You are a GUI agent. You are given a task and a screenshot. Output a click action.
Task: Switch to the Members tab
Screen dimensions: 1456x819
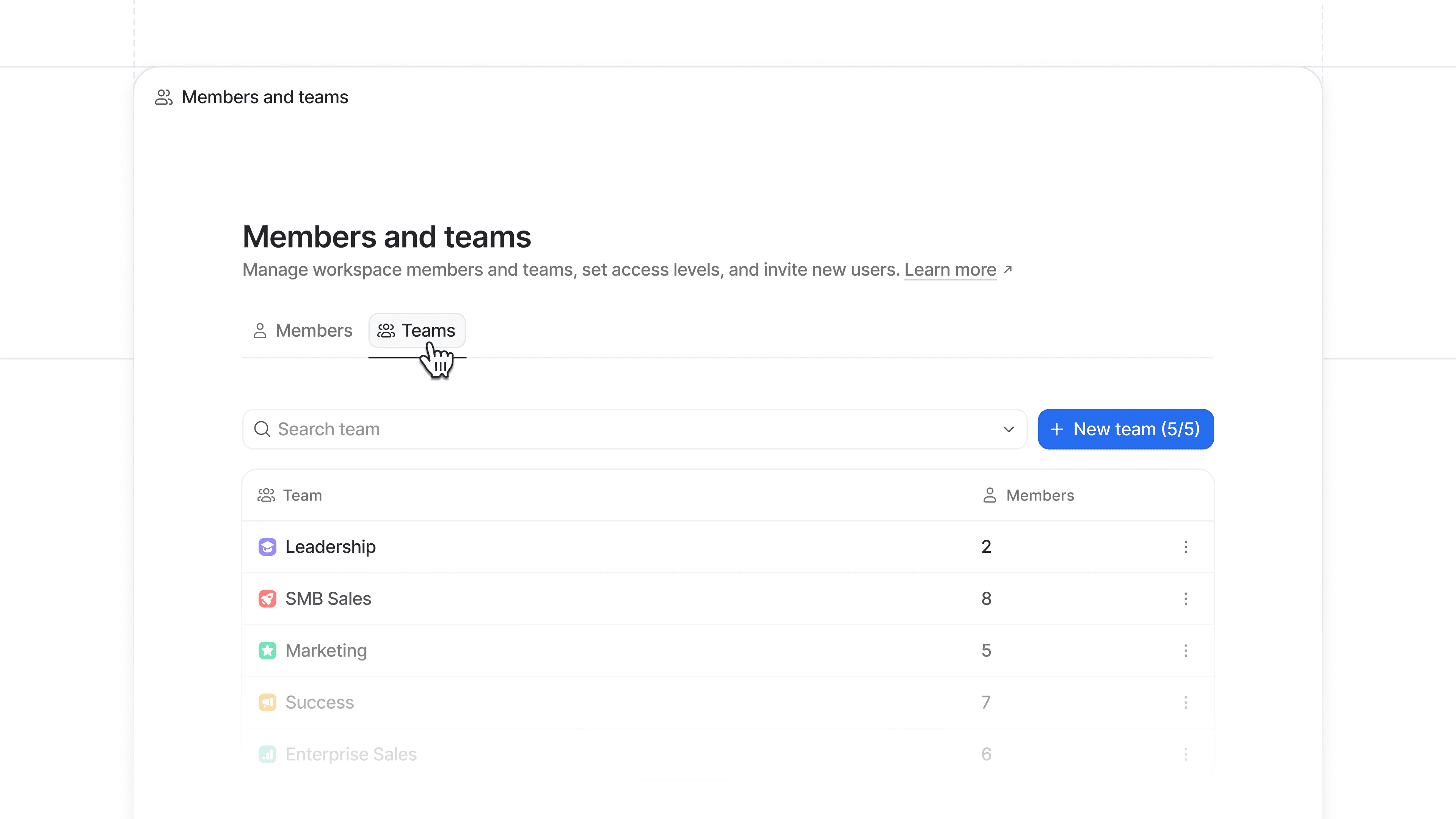[303, 331]
